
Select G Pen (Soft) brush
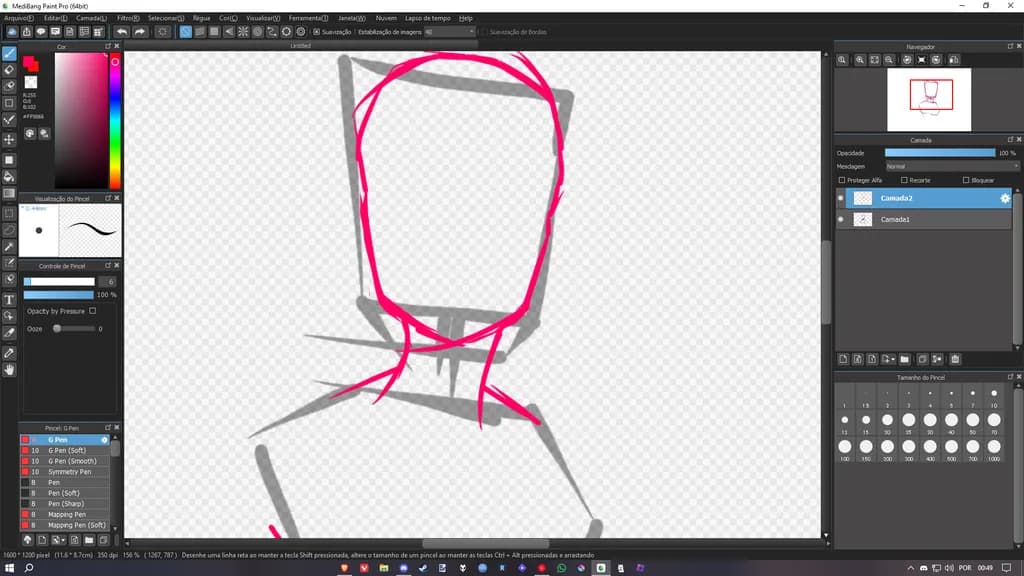point(65,451)
